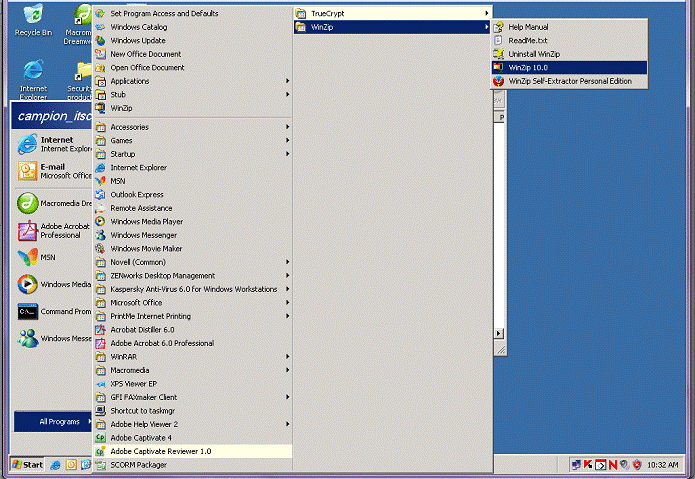Screen dimensions: 695x479
Task: Click Set Program Access and Defaults icon
Action: pyautogui.click(x=101, y=13)
